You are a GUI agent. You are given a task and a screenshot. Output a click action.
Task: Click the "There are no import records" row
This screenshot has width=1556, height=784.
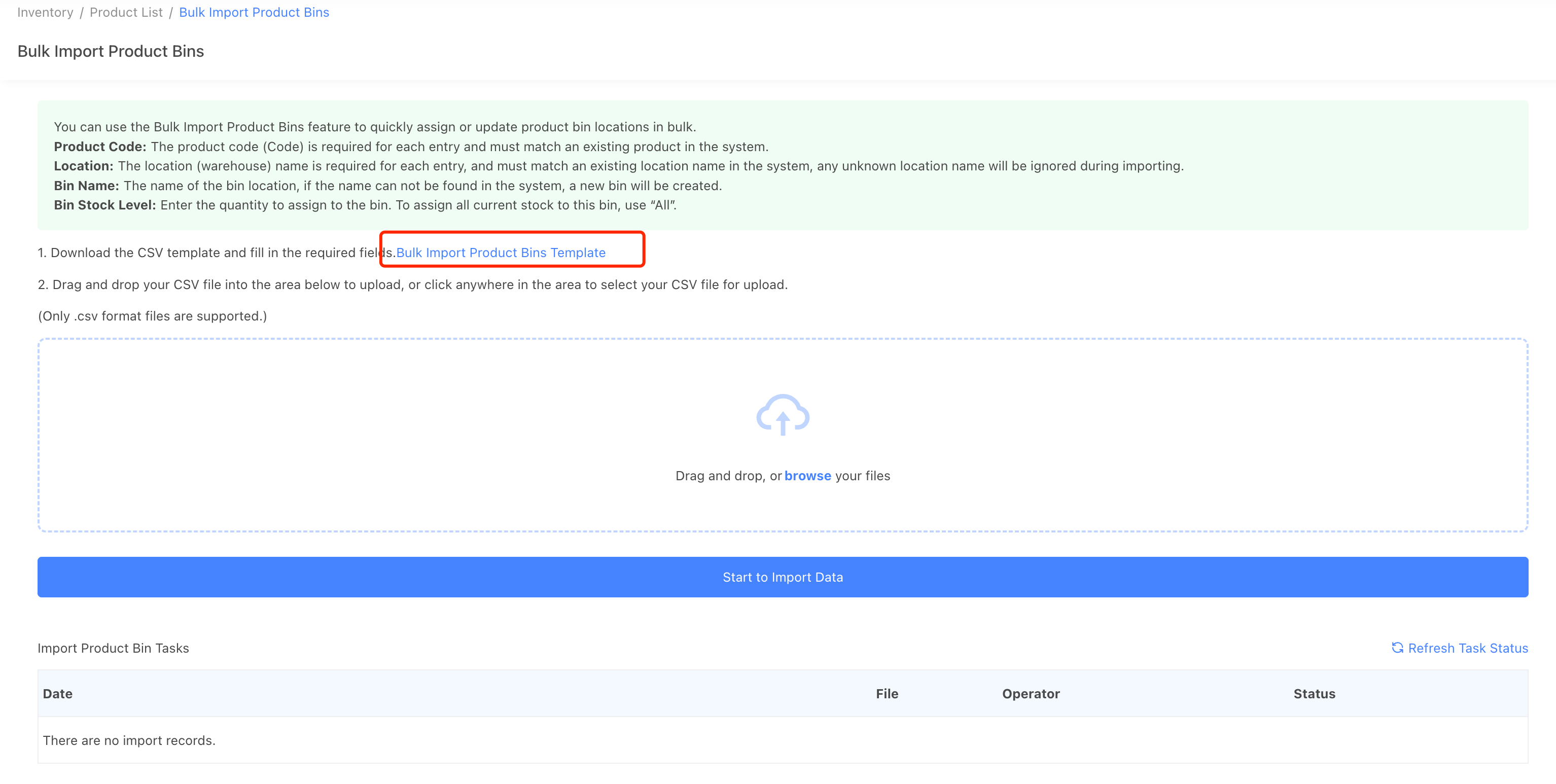[x=129, y=740]
